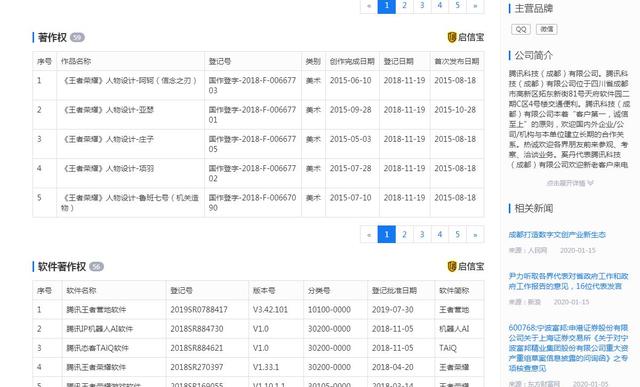The image size is (640, 387).
Task: Click the 作品名称 column header
Action: [x=76, y=61]
